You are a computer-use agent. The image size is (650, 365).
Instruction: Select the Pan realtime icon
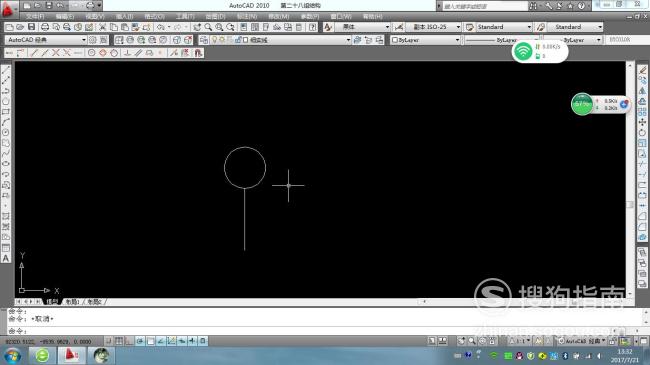[197, 27]
